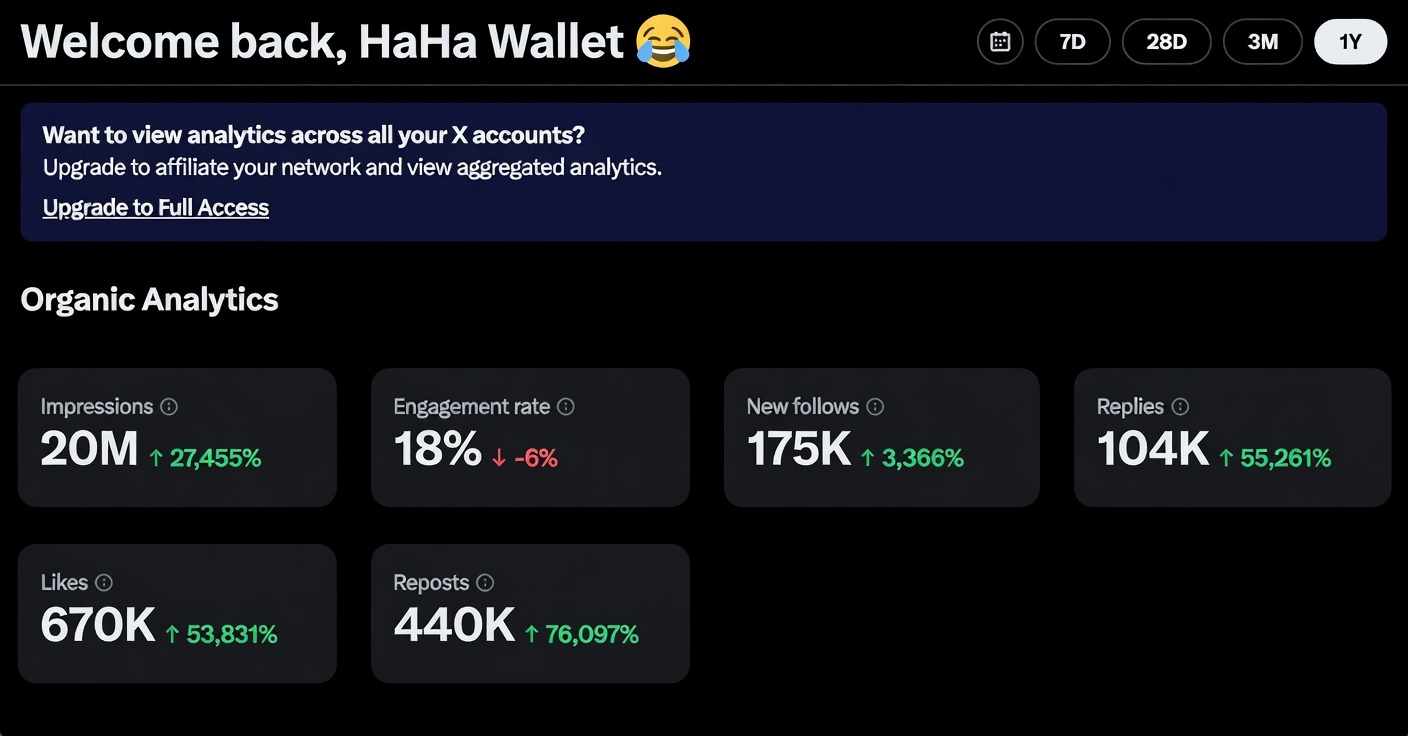Open Upgrade to Full Access
The height and width of the screenshot is (736, 1408).
[155, 207]
